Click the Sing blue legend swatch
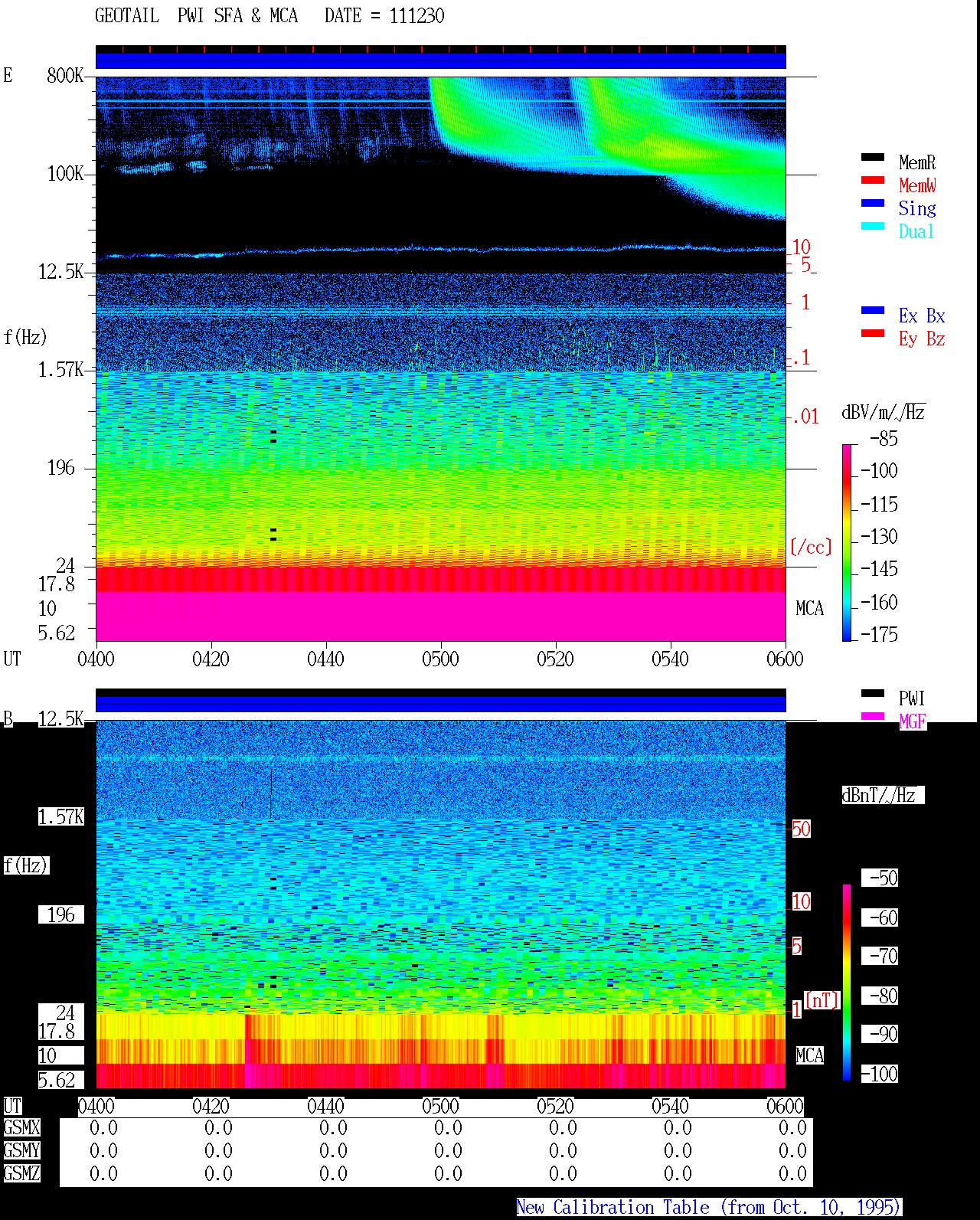 [x=872, y=203]
